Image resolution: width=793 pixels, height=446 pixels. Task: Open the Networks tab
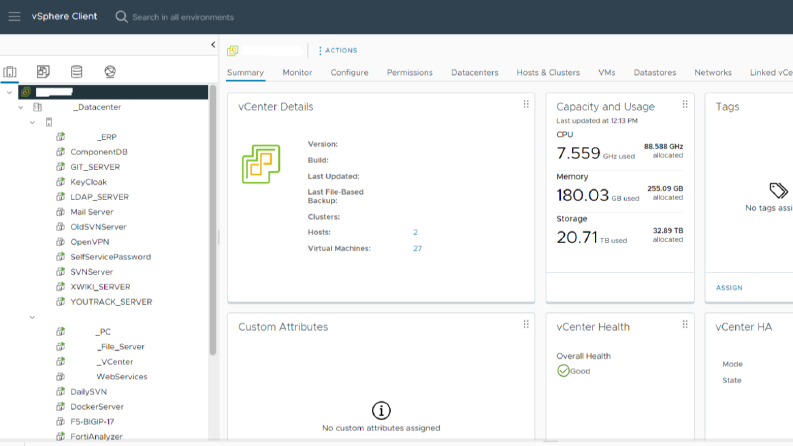tap(713, 72)
